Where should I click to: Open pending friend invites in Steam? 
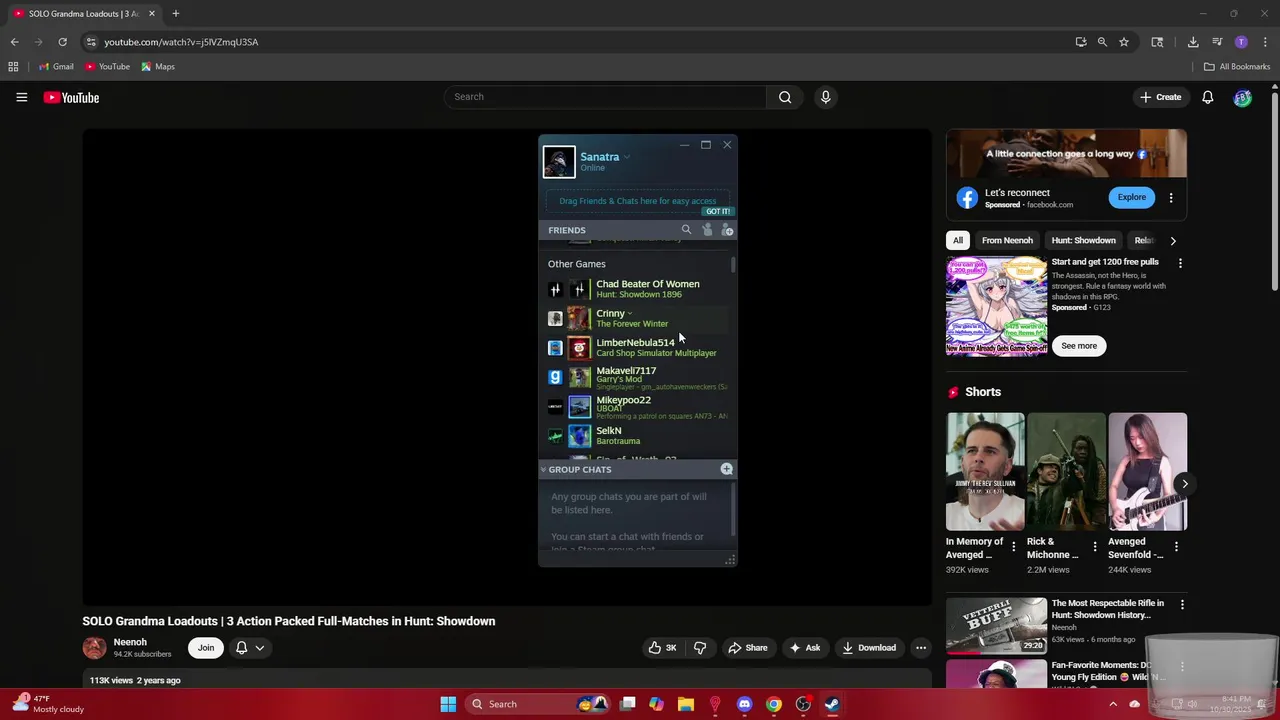tap(707, 230)
